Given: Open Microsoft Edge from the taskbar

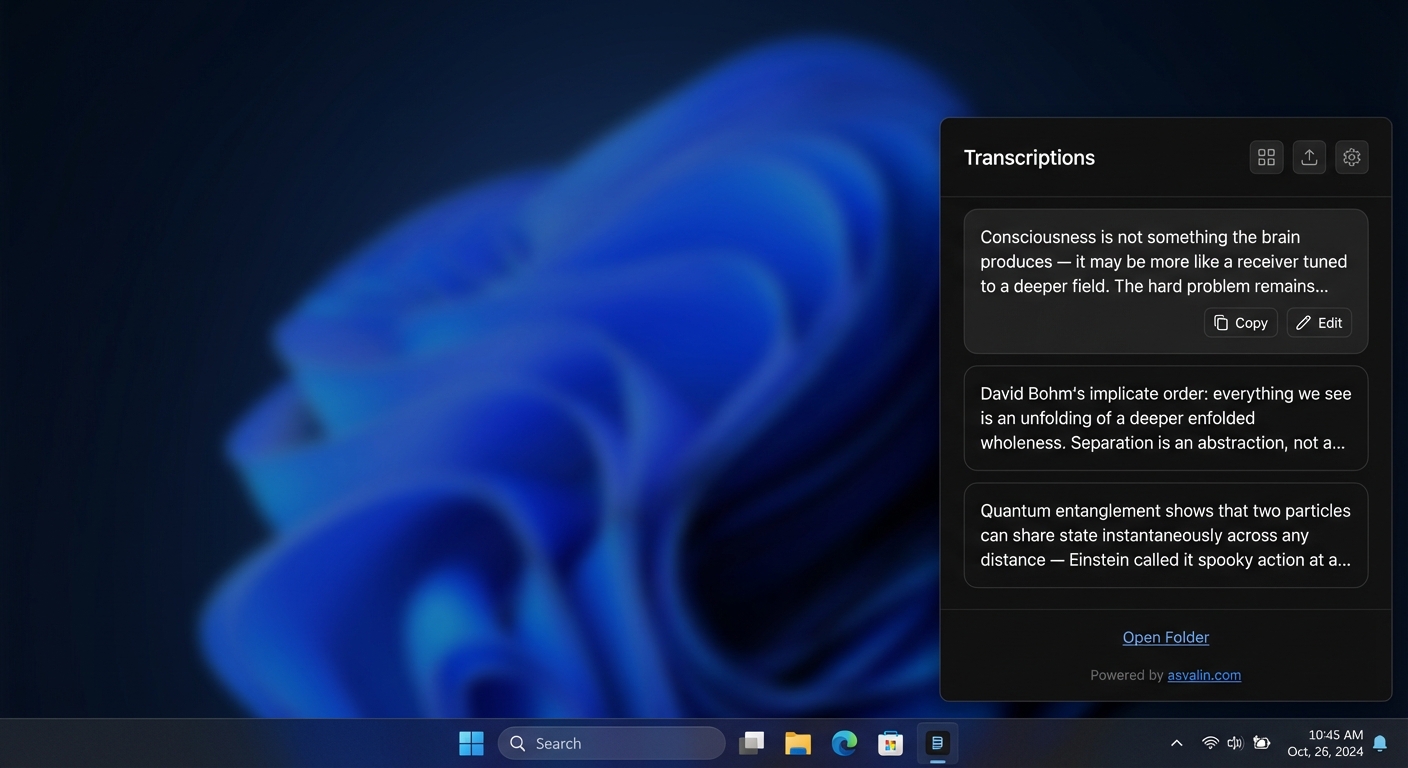Looking at the screenshot, I should (844, 743).
